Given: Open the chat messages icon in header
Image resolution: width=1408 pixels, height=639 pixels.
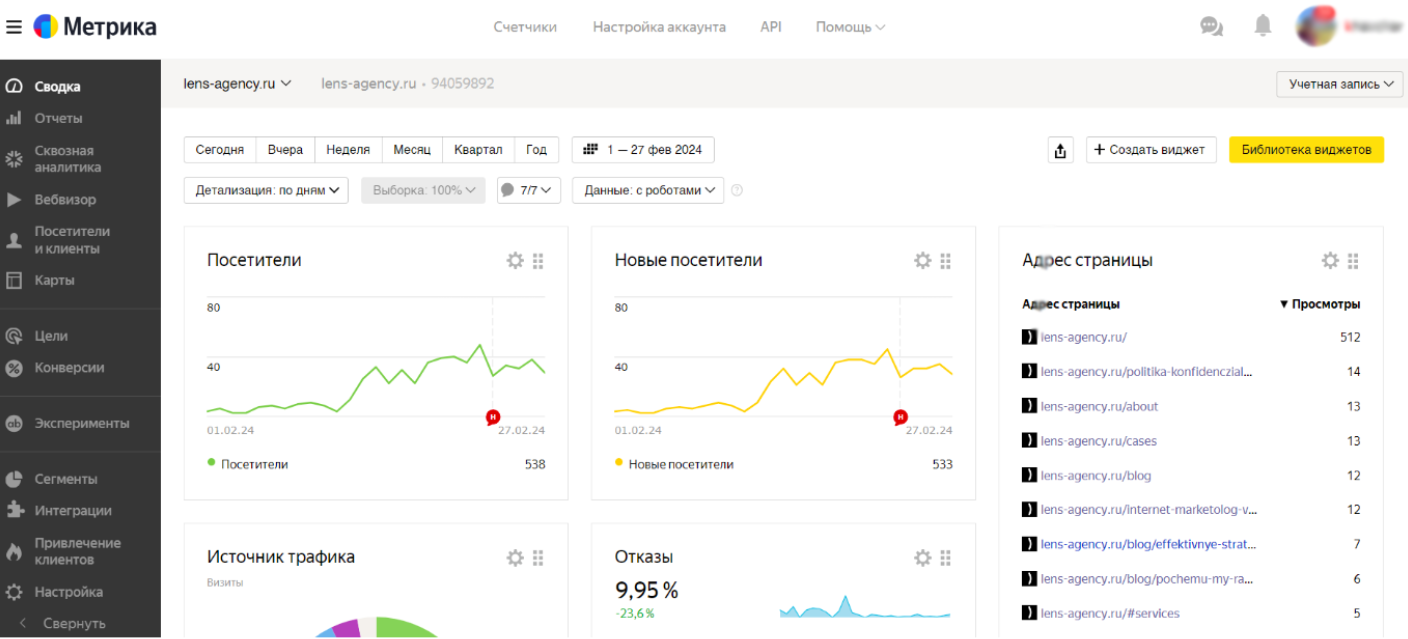Looking at the screenshot, I should pos(1211,26).
